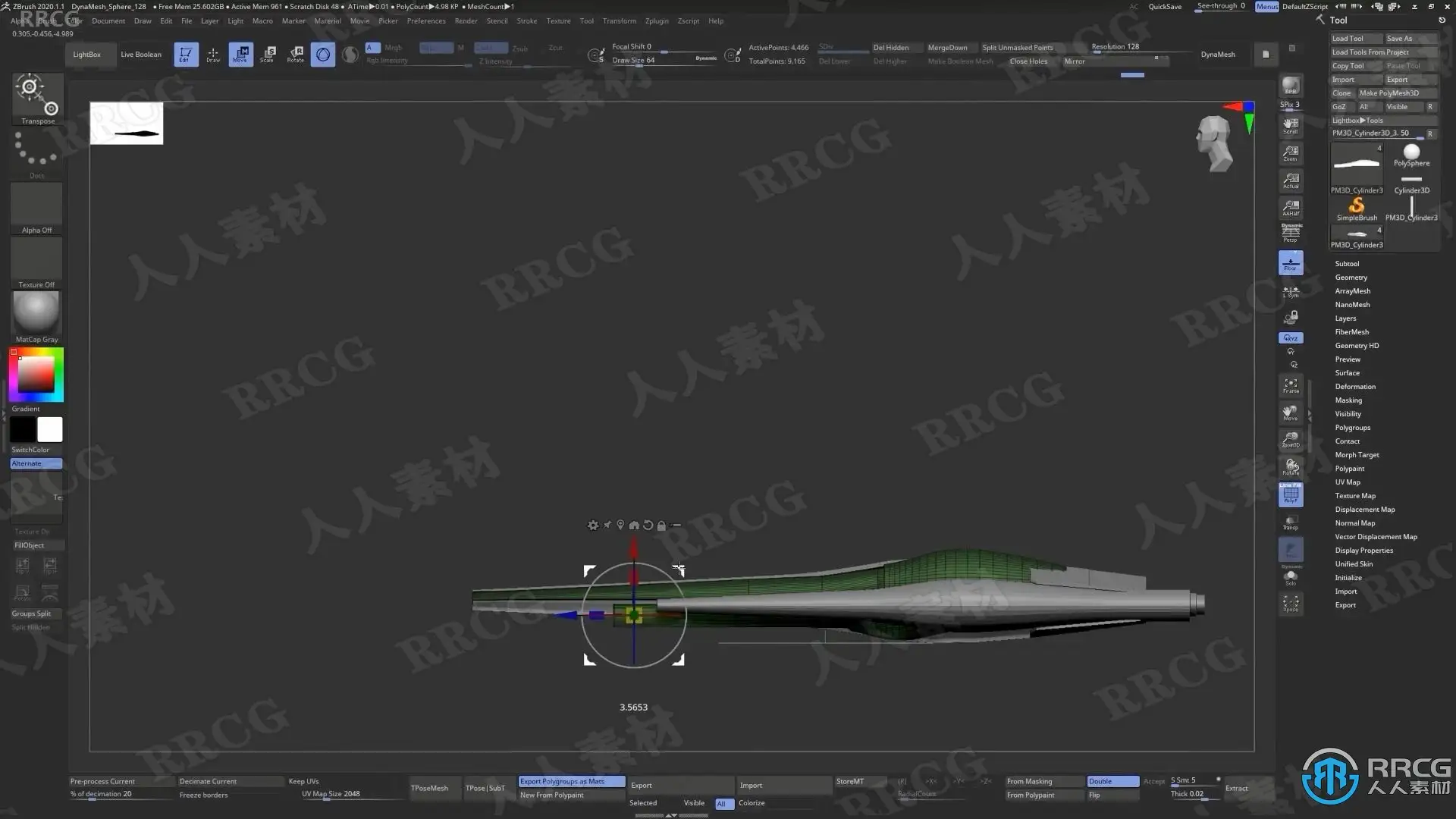The image size is (1456, 819).
Task: Expand the Subtool palette section
Action: click(1347, 264)
